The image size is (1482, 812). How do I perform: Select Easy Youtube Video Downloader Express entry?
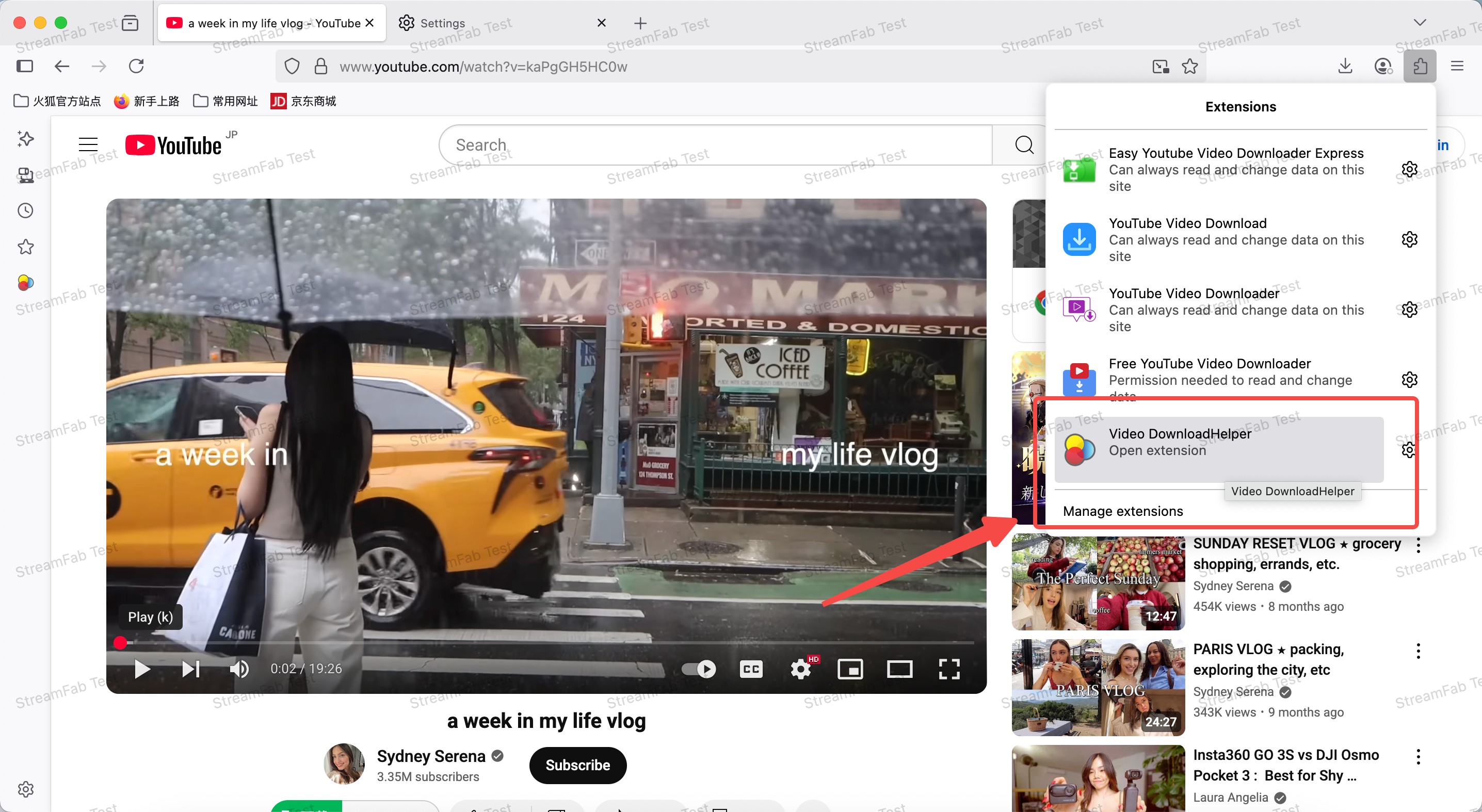pos(1218,169)
